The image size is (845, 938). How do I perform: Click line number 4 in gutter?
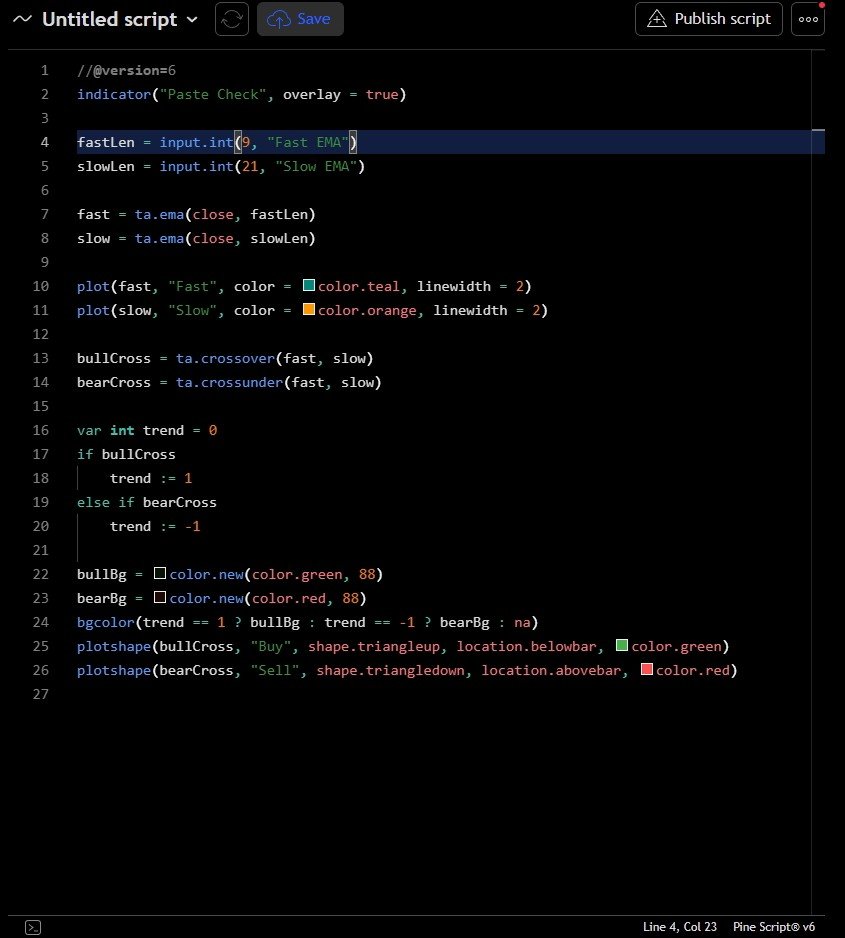coord(45,142)
